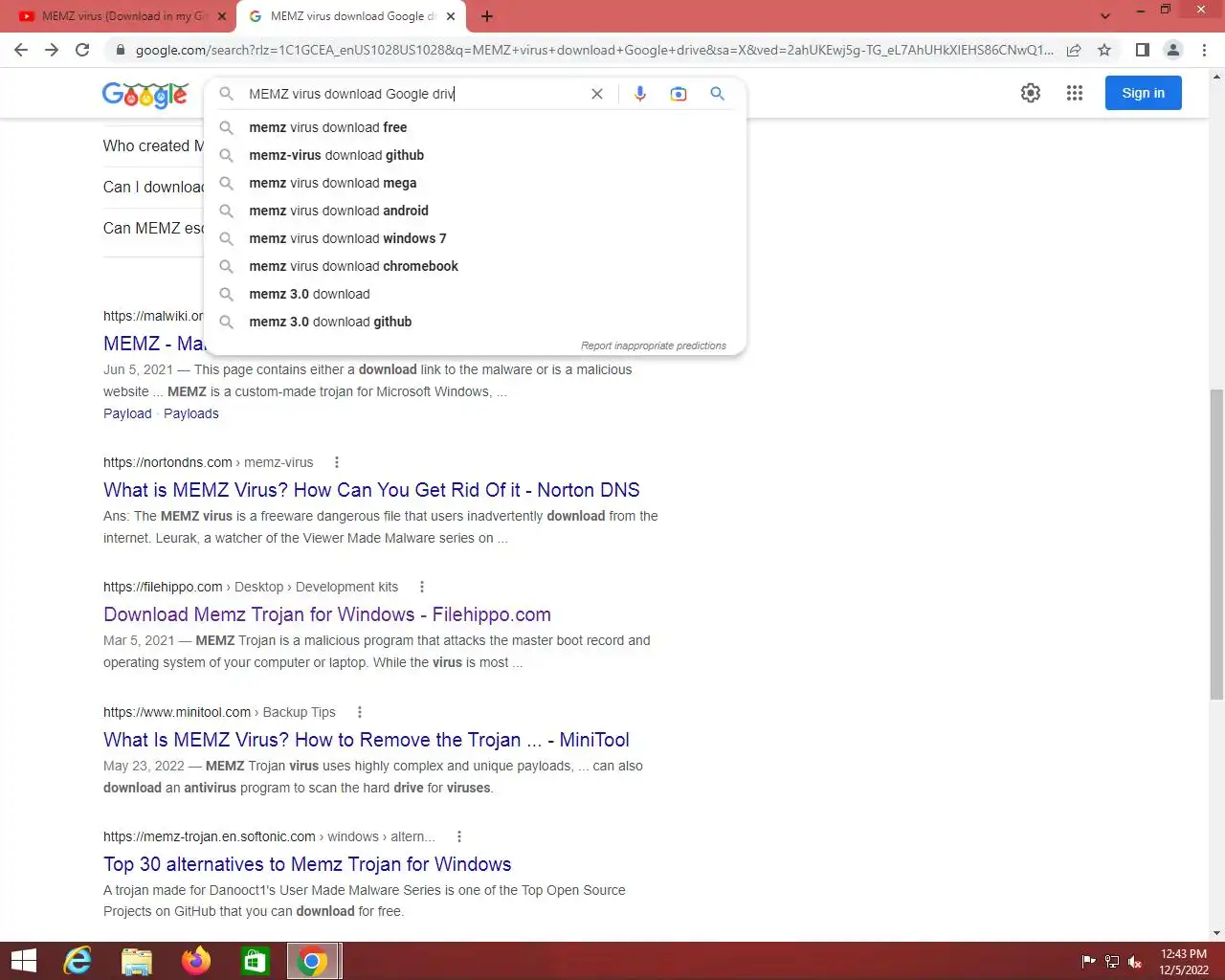Open Chrome's three-dot menu
This screenshot has width=1225, height=980.
(1204, 50)
